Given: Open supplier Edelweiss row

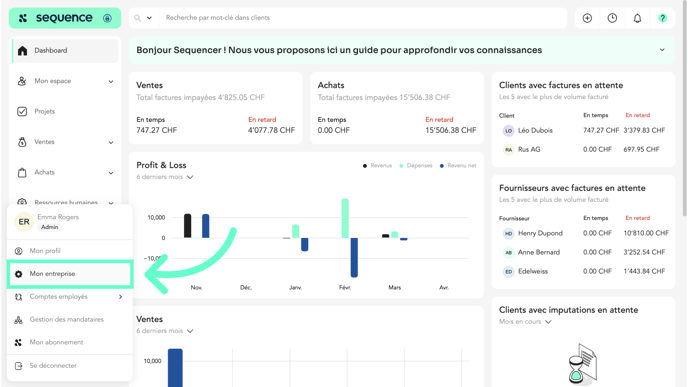Looking at the screenshot, I should 584,272.
